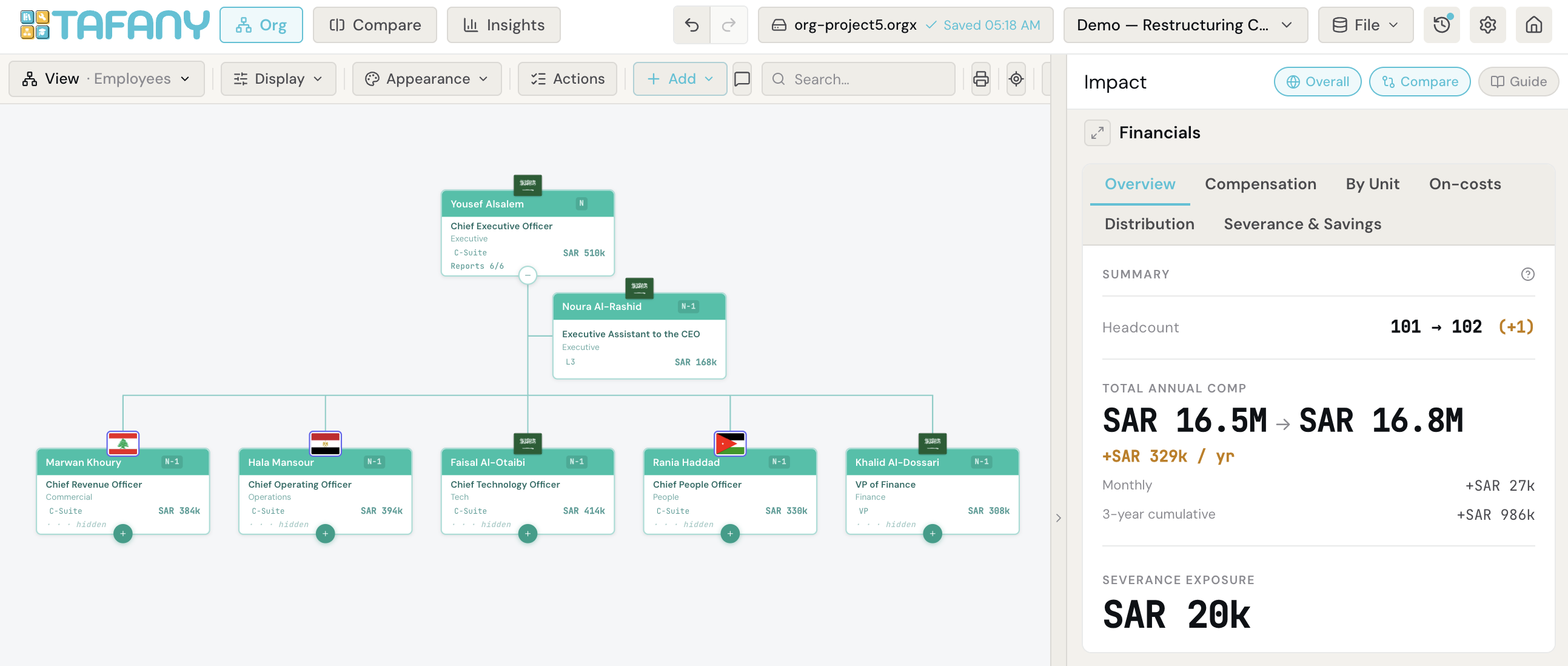Toggle Overall impact mode
Viewport: 1568px width, 666px height.
coord(1317,81)
